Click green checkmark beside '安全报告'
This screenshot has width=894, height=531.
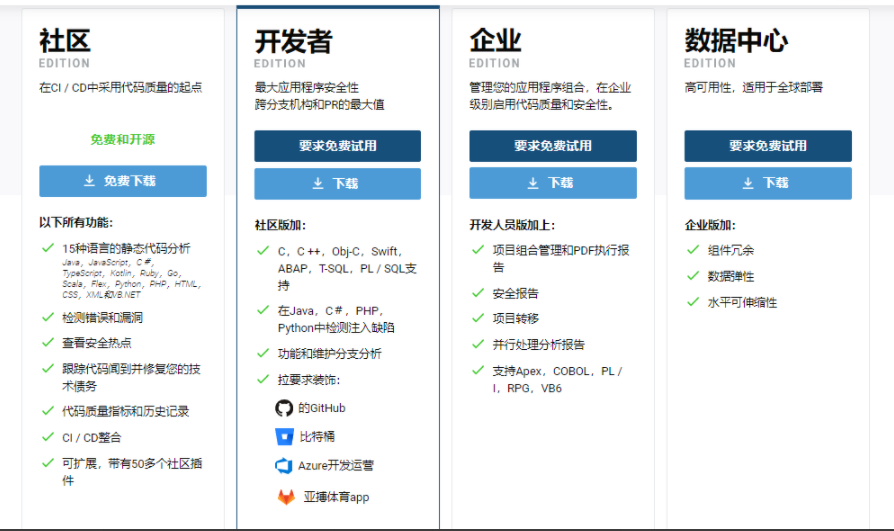point(478,293)
